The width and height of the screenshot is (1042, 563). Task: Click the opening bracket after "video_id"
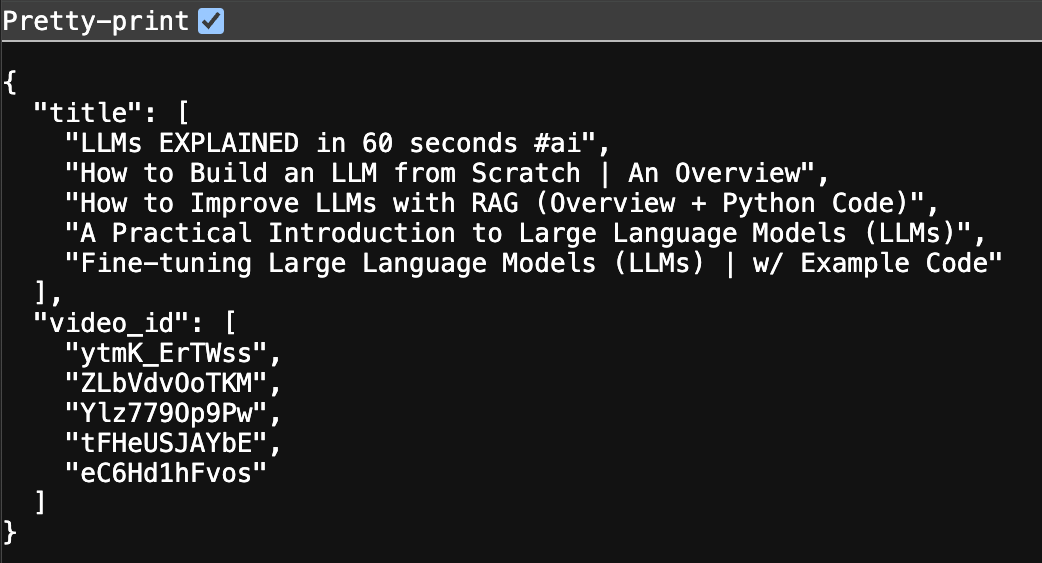pos(228,323)
